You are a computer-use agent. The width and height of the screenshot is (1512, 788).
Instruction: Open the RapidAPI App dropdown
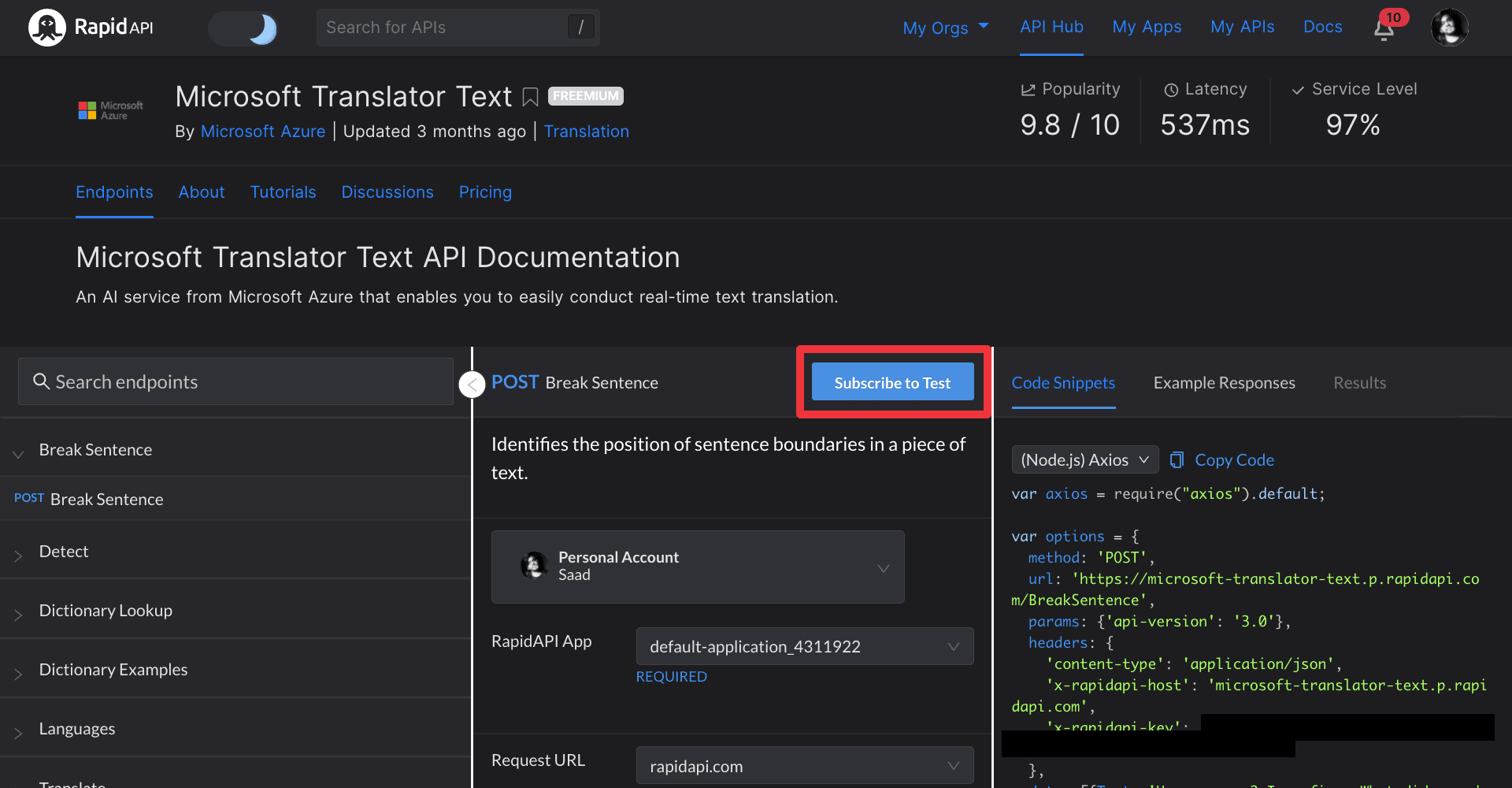(x=805, y=646)
